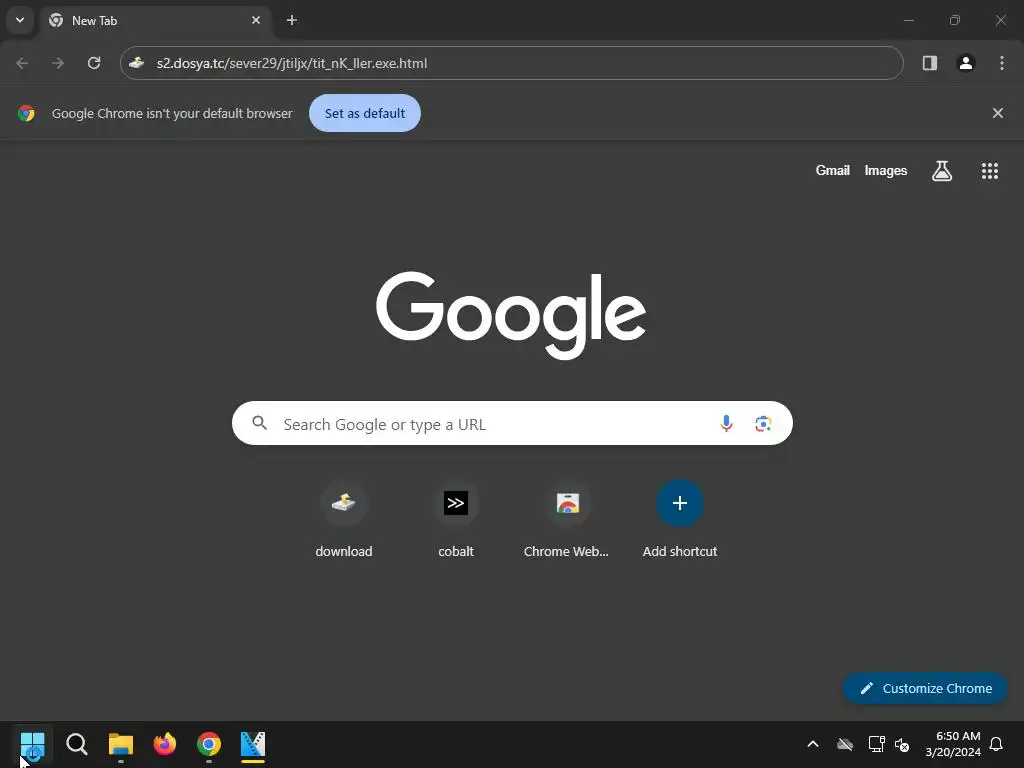The width and height of the screenshot is (1024, 768).
Task: Close the New Tab tab
Action: [256, 20]
